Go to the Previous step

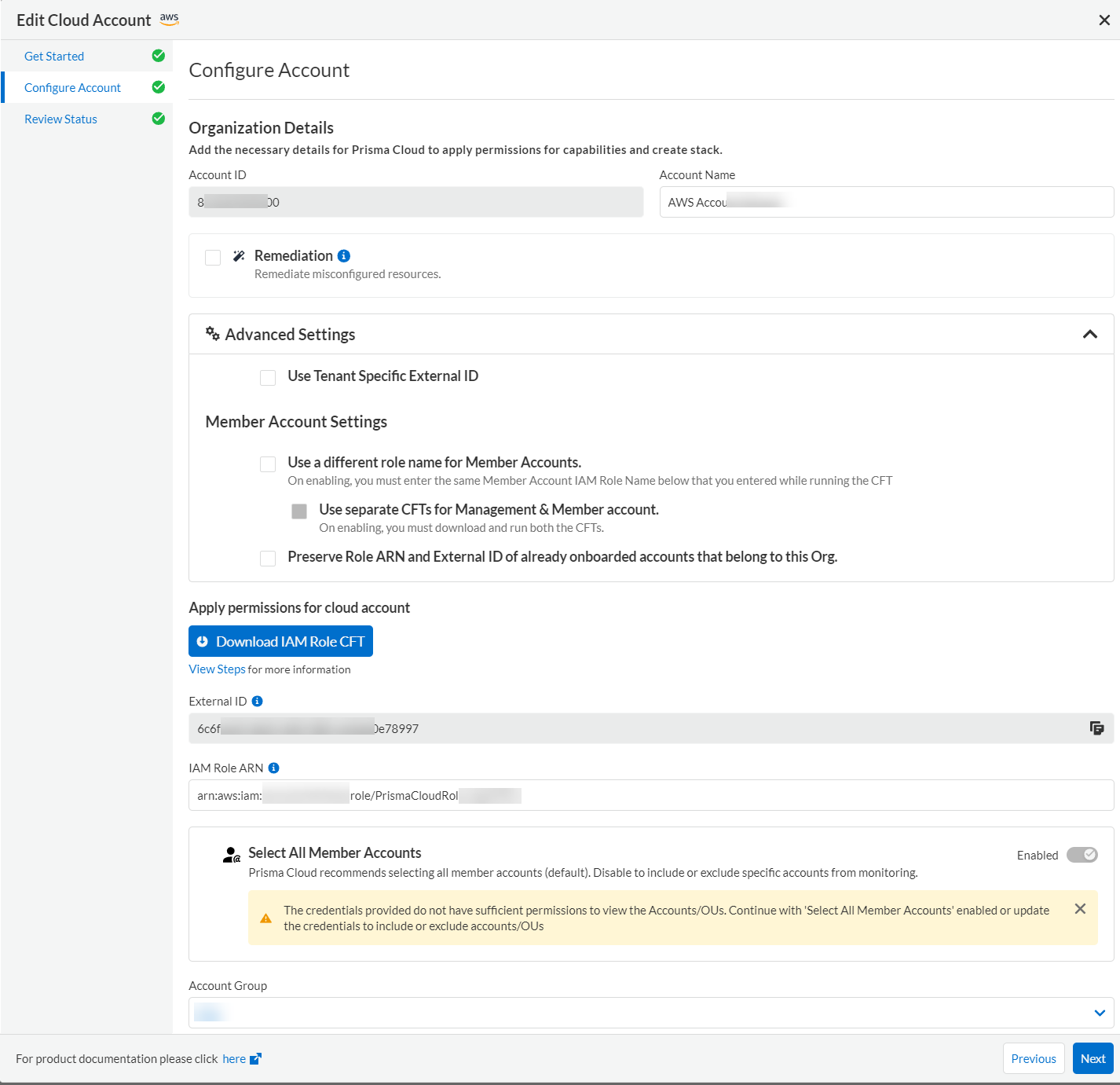[x=1034, y=1058]
